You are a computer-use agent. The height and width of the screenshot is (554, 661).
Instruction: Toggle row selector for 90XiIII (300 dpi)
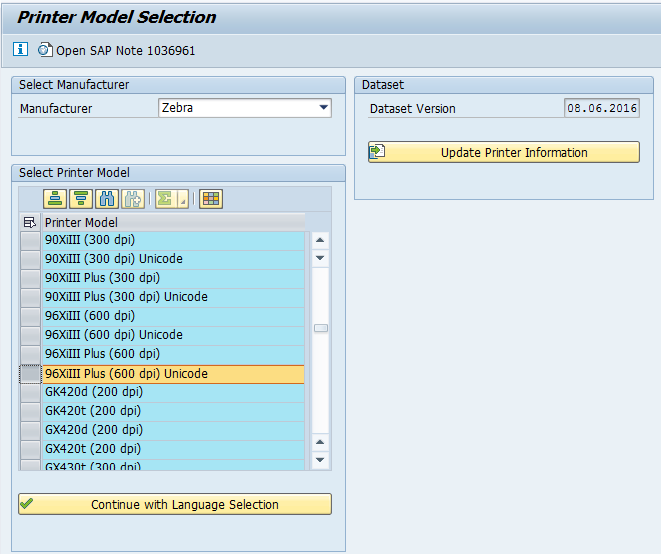[30, 240]
